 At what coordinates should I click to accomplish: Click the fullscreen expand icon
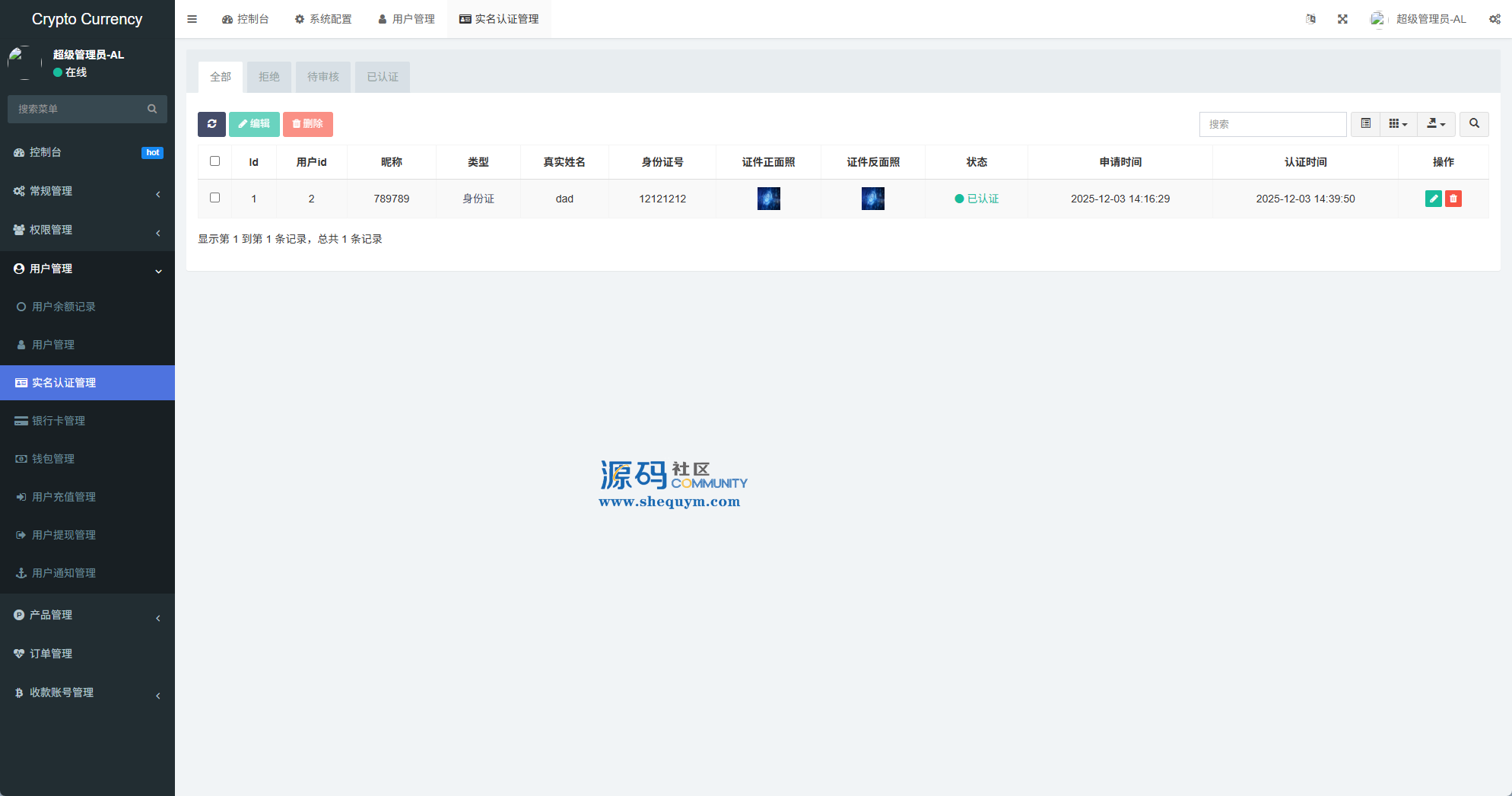tap(1342, 19)
